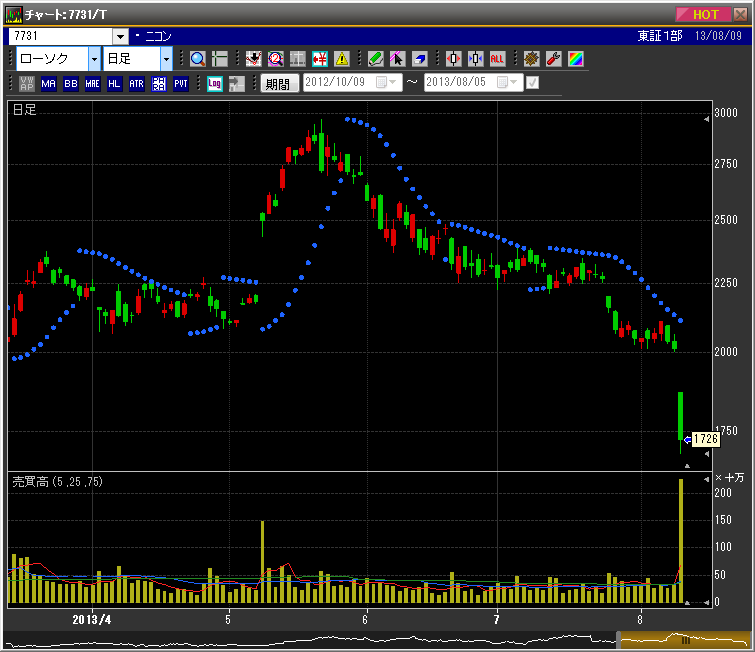Toggle the Log scale button
The width and height of the screenshot is (755, 652).
[x=214, y=84]
